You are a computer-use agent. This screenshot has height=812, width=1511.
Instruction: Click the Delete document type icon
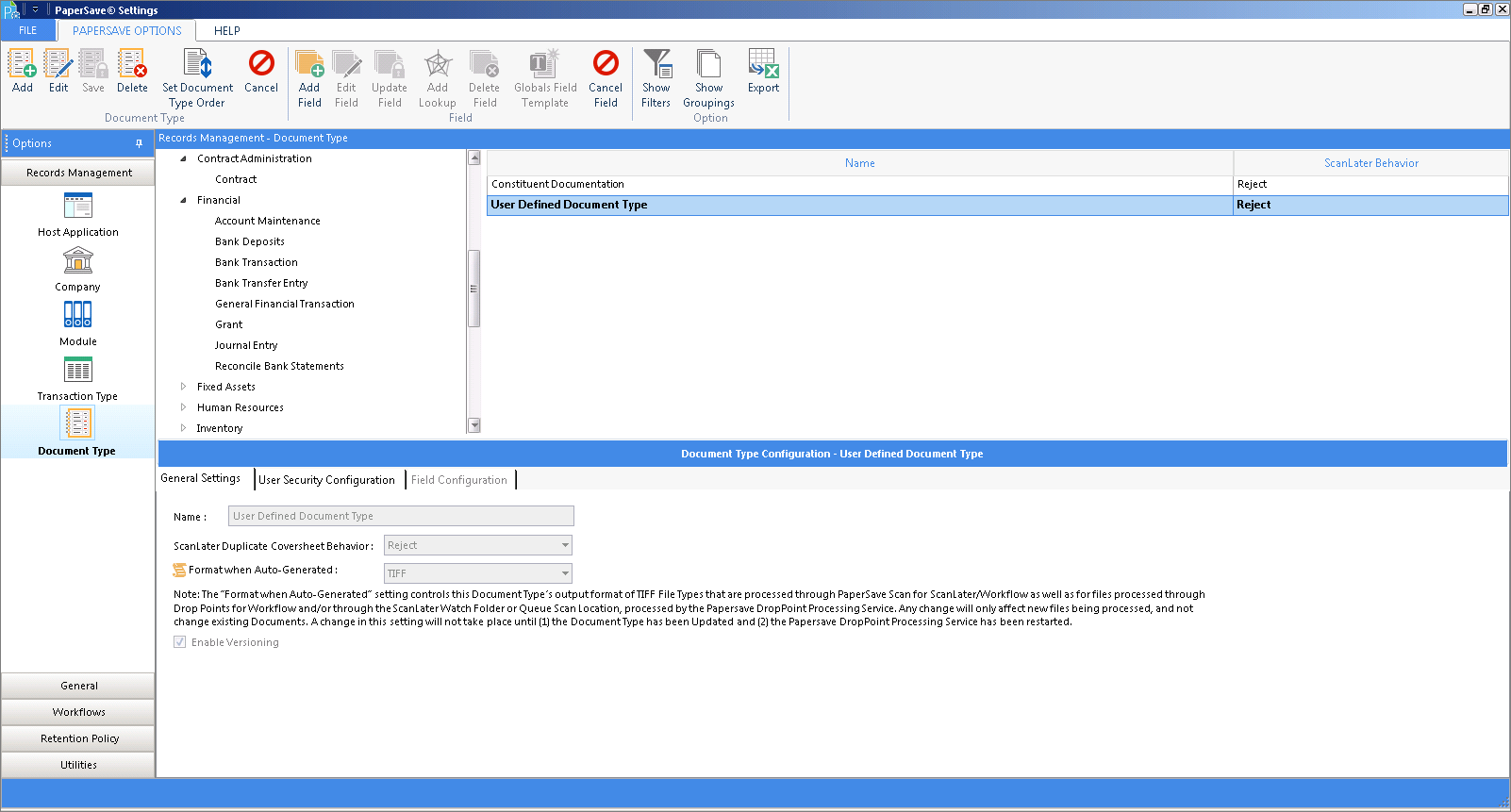(x=132, y=64)
